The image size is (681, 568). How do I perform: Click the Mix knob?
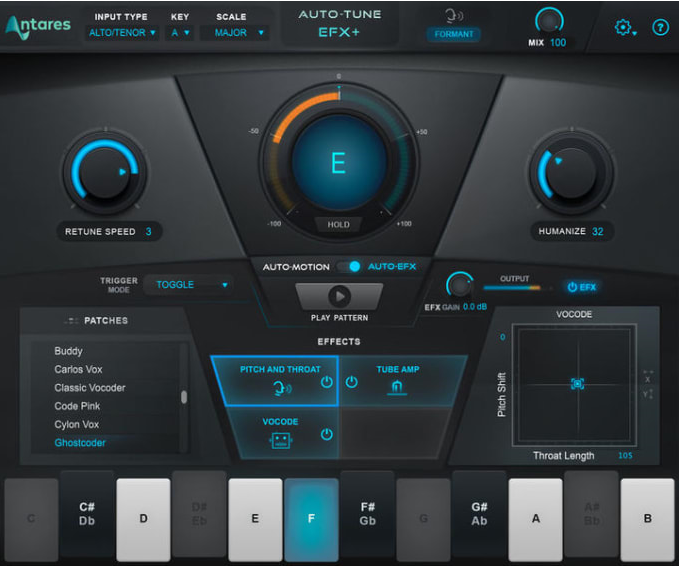coord(549,21)
